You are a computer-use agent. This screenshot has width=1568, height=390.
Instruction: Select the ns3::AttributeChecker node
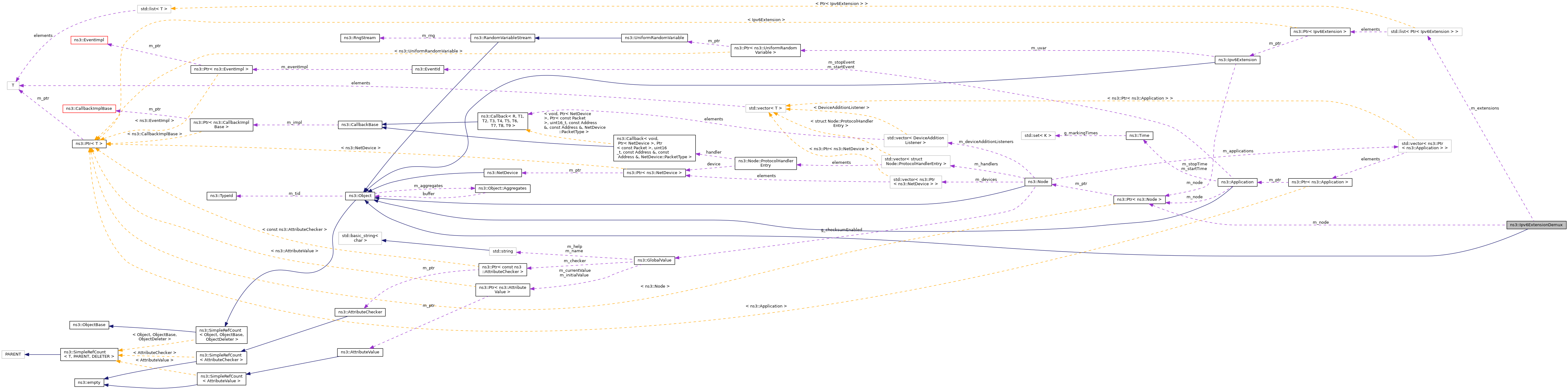(x=360, y=312)
